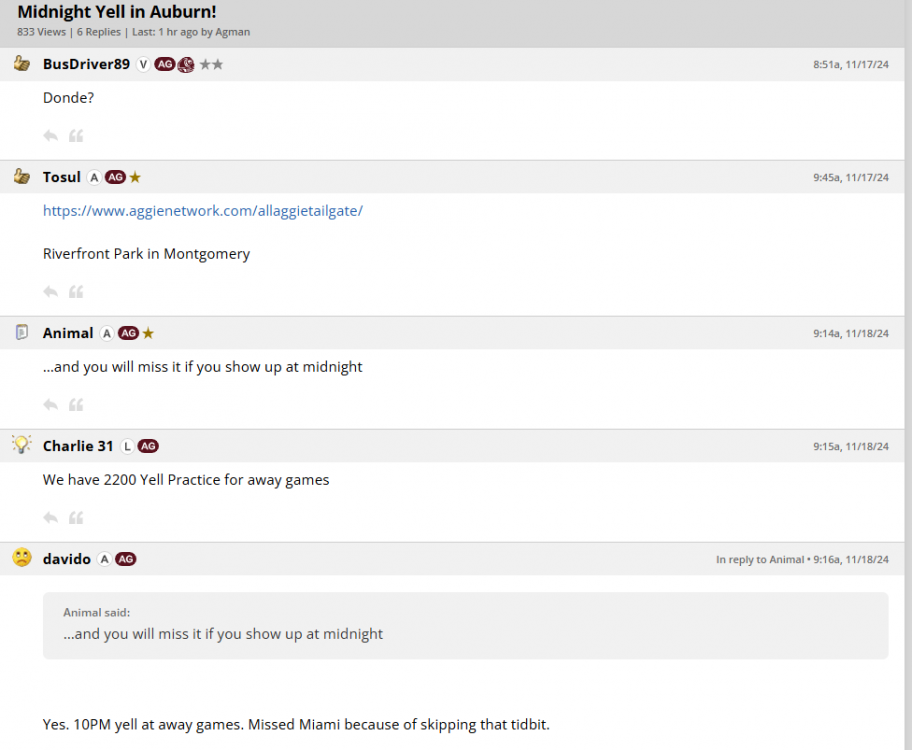
Task: Click the AG badge next to Animal
Action: pyautogui.click(x=128, y=333)
